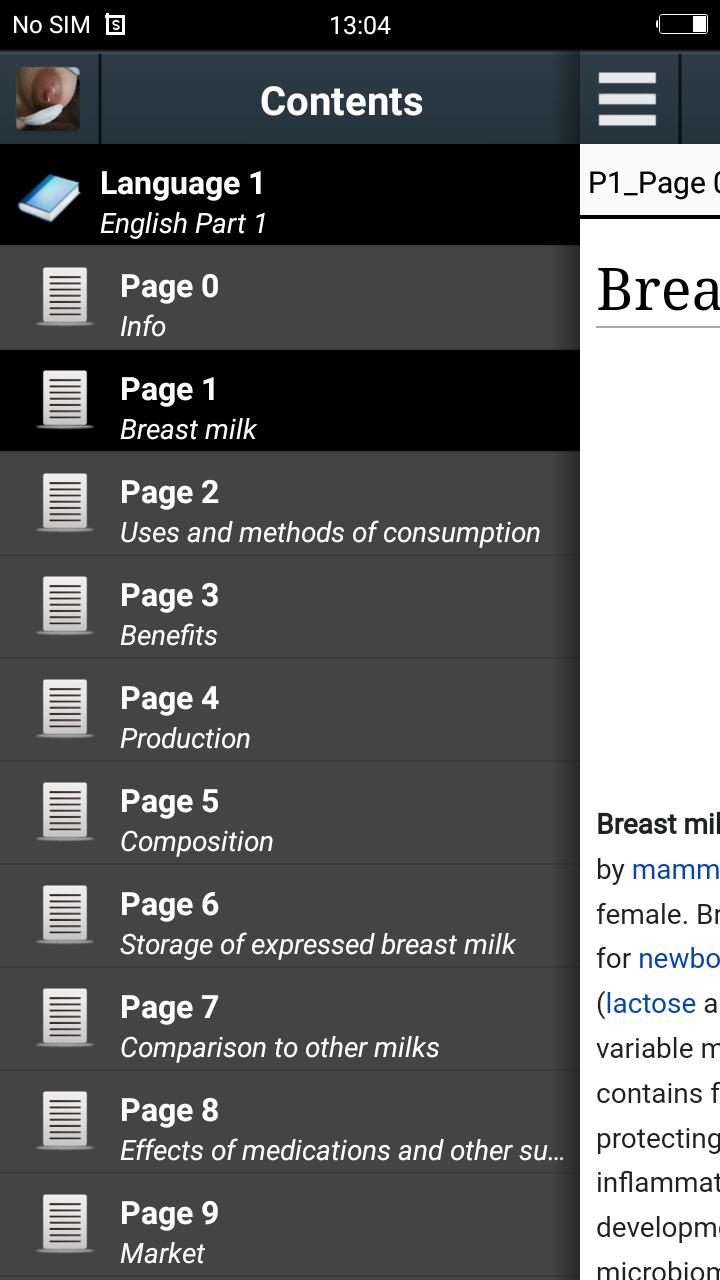Click the P1_Page tab label
Screen dimensions: 720x1280
pyautogui.click(x=653, y=182)
